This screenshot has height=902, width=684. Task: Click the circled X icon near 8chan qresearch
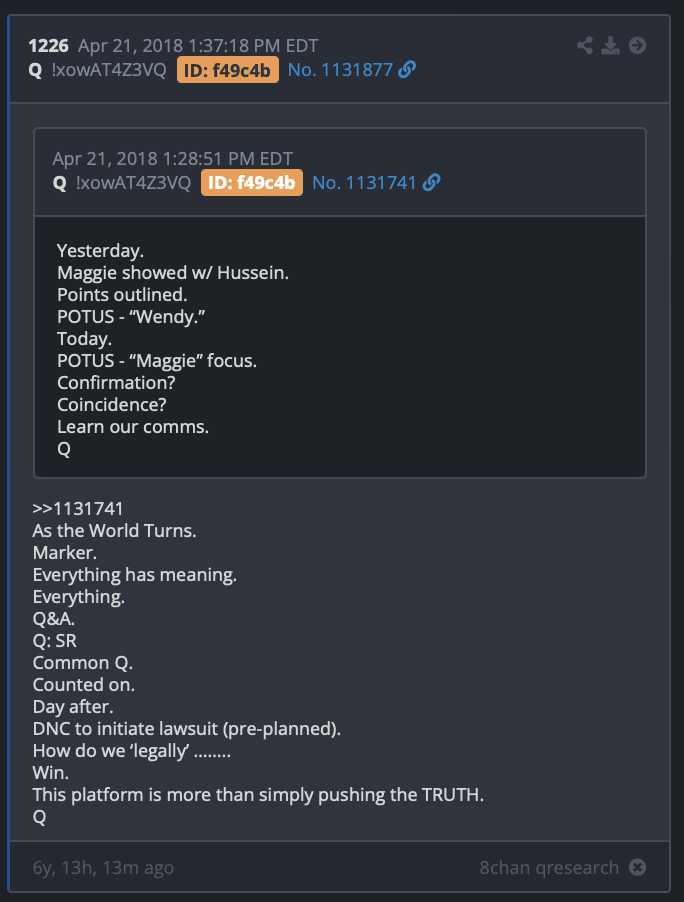click(x=637, y=867)
